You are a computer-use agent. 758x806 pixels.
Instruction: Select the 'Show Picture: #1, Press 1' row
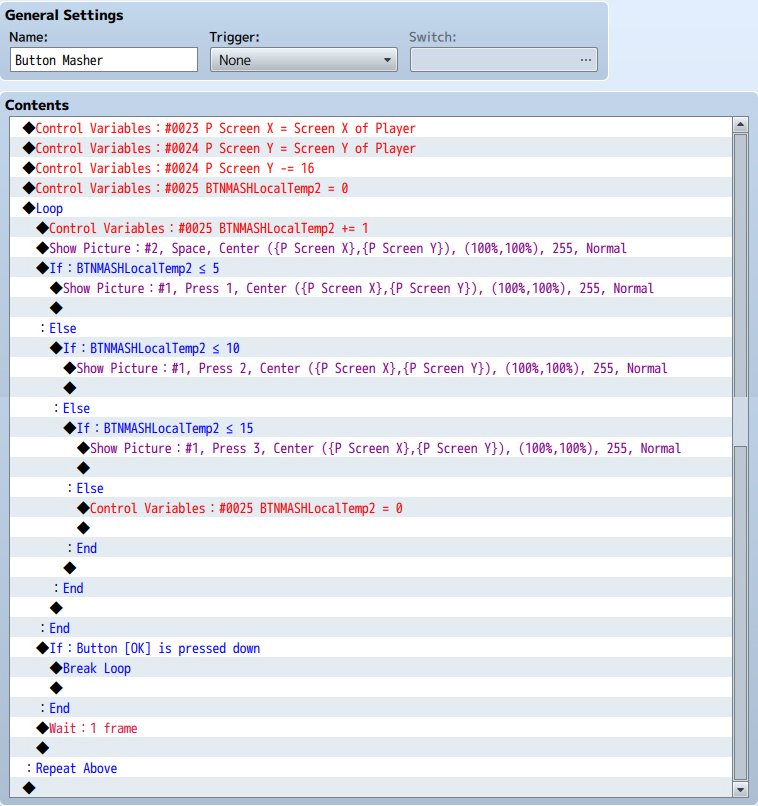[x=371, y=288]
